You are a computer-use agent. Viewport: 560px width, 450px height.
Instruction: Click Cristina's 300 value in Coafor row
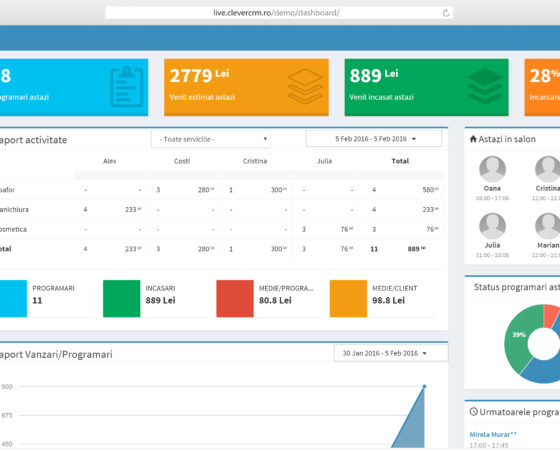pyautogui.click(x=279, y=190)
